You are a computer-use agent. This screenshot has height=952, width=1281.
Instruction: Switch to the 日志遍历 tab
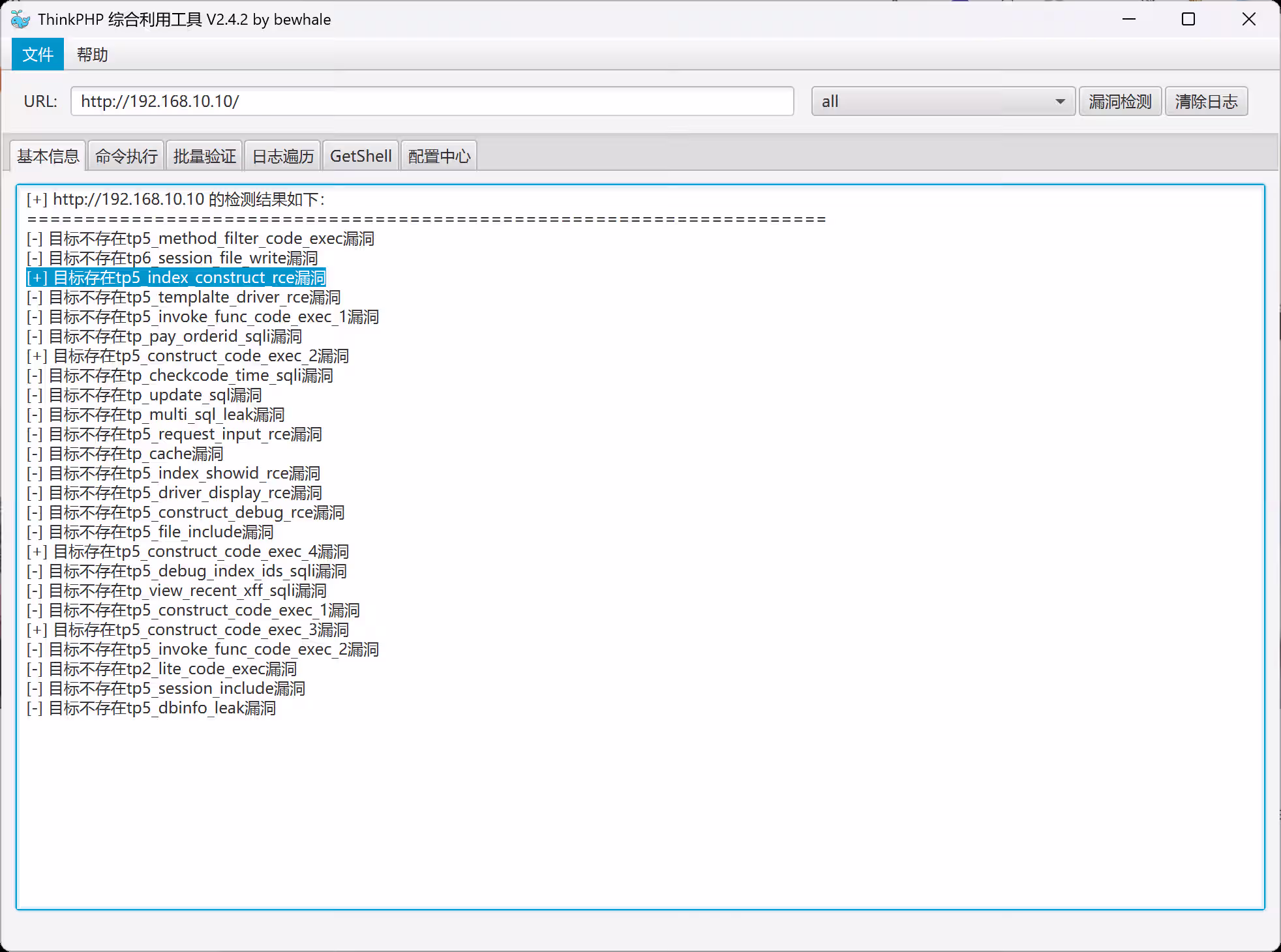[x=282, y=156]
